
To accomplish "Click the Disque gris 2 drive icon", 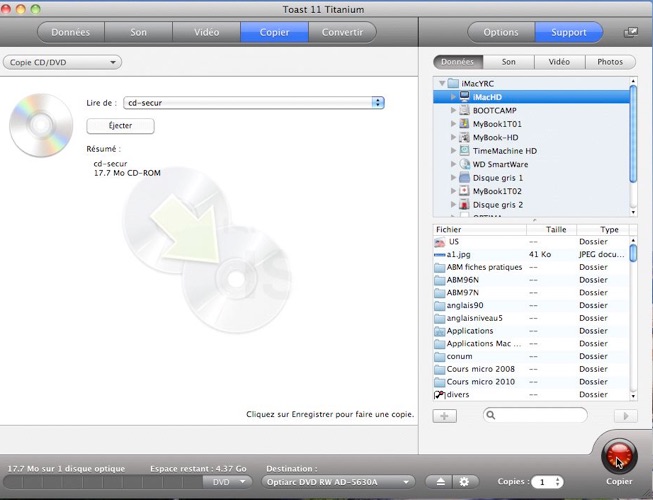I will [x=464, y=204].
